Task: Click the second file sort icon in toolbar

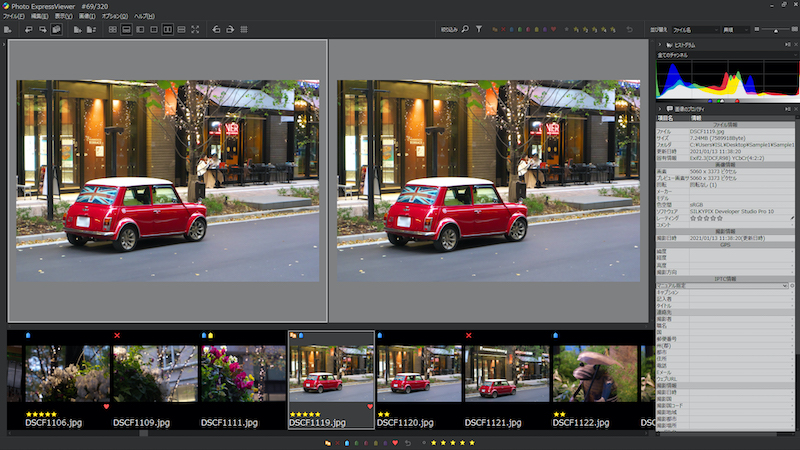Action: [x=91, y=30]
